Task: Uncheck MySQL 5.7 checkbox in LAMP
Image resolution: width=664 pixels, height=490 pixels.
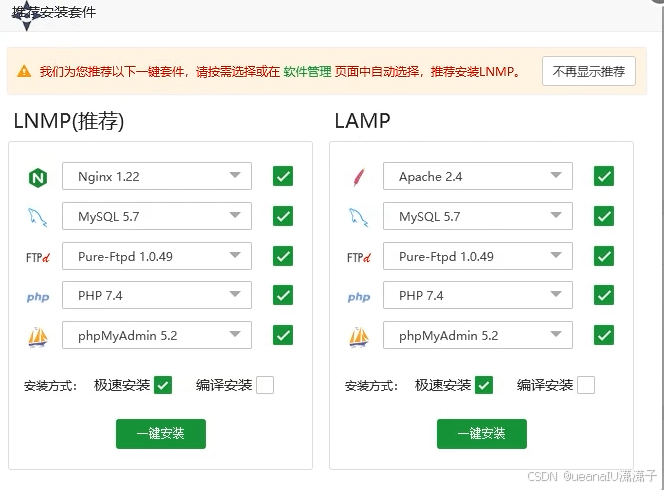Action: click(604, 216)
